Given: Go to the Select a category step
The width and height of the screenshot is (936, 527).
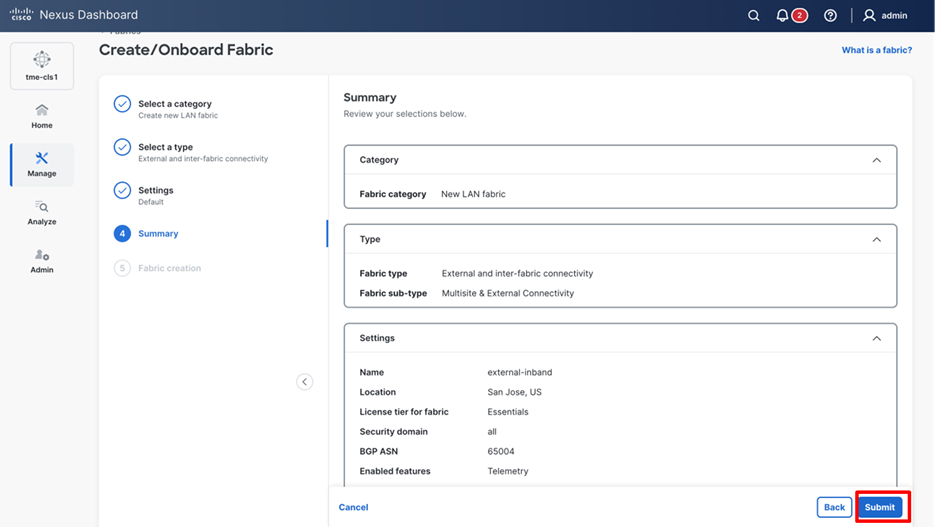Looking at the screenshot, I should pyautogui.click(x=174, y=104).
